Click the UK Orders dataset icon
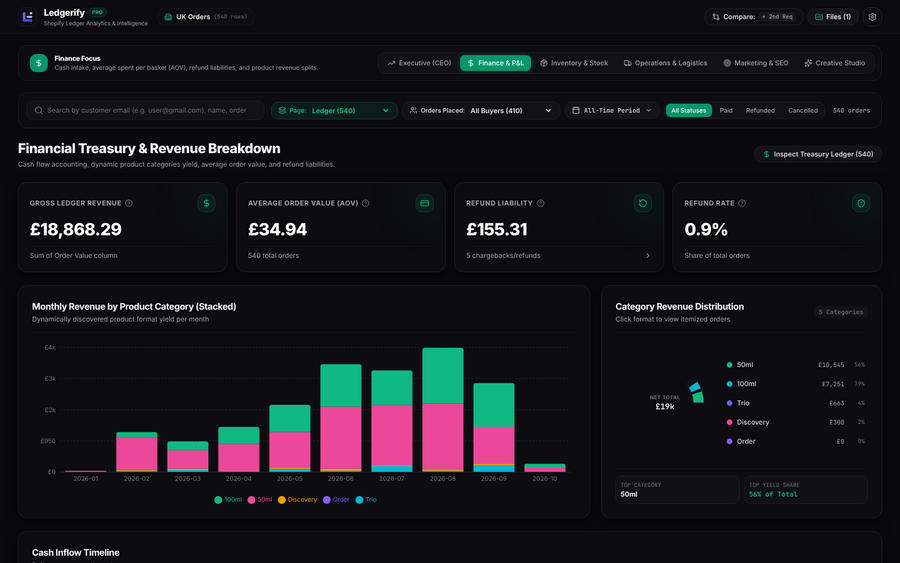The image size is (900, 563). coord(168,17)
